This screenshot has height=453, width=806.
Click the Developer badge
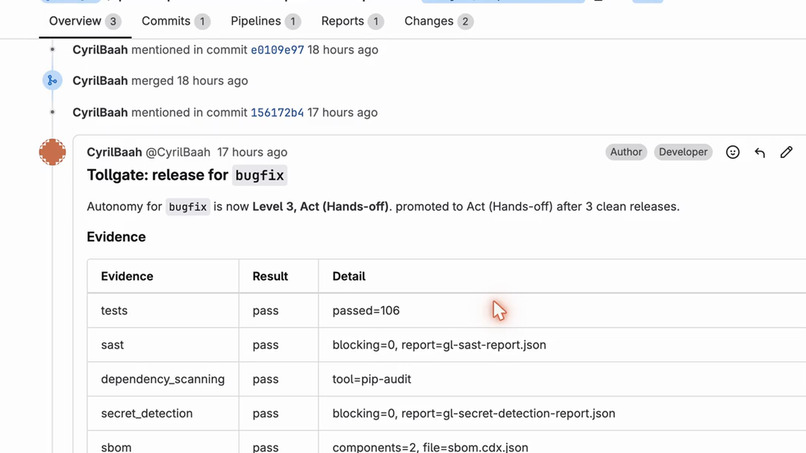pyautogui.click(x=683, y=152)
